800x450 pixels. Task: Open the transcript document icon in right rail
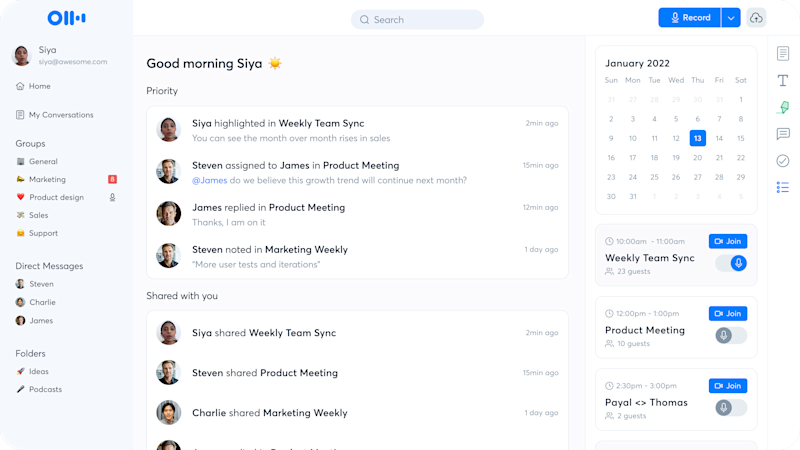[783, 53]
